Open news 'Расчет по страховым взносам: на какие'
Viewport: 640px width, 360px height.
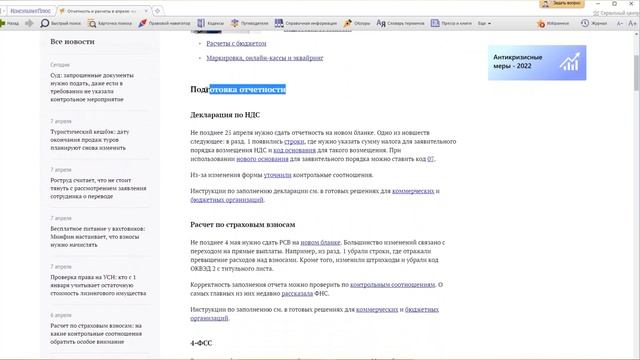(96, 333)
